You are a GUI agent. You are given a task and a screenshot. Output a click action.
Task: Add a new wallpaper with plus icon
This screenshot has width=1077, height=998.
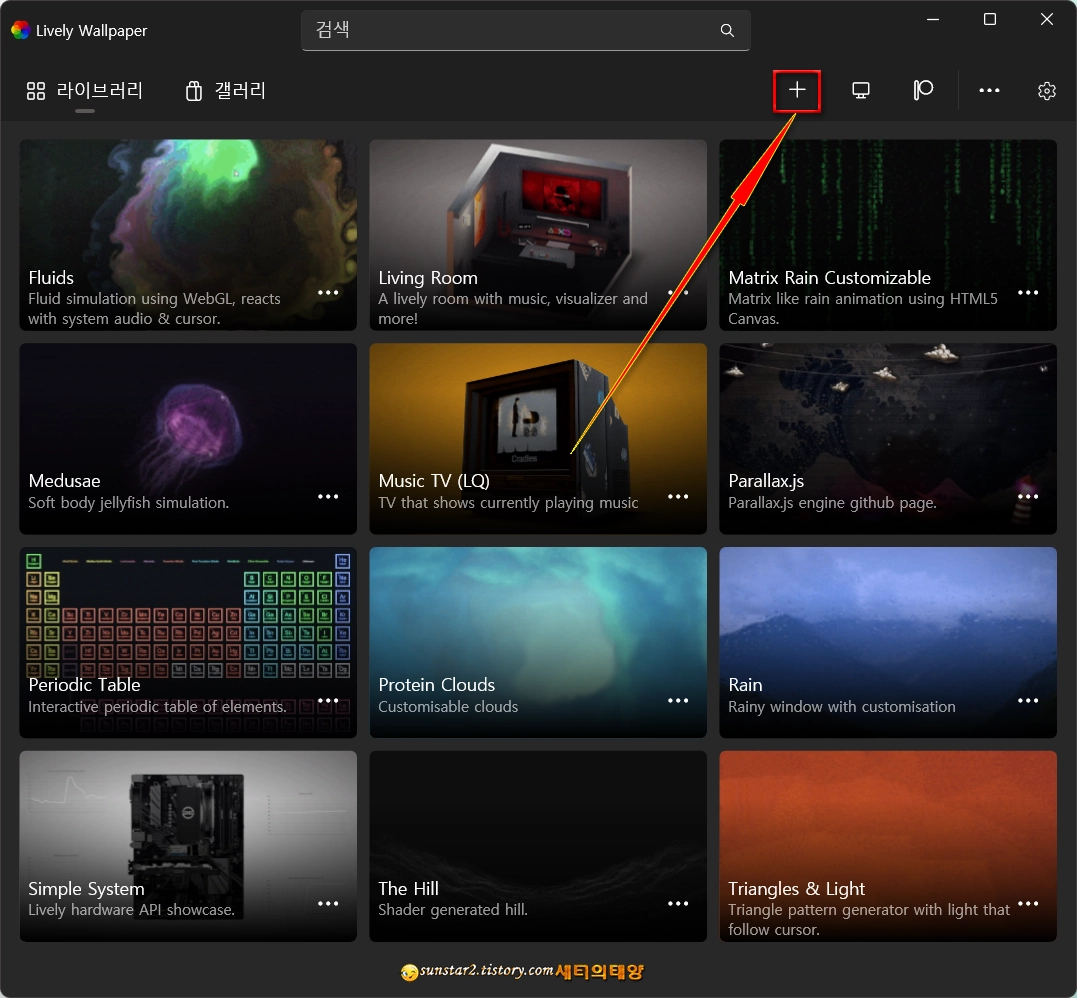click(x=797, y=90)
